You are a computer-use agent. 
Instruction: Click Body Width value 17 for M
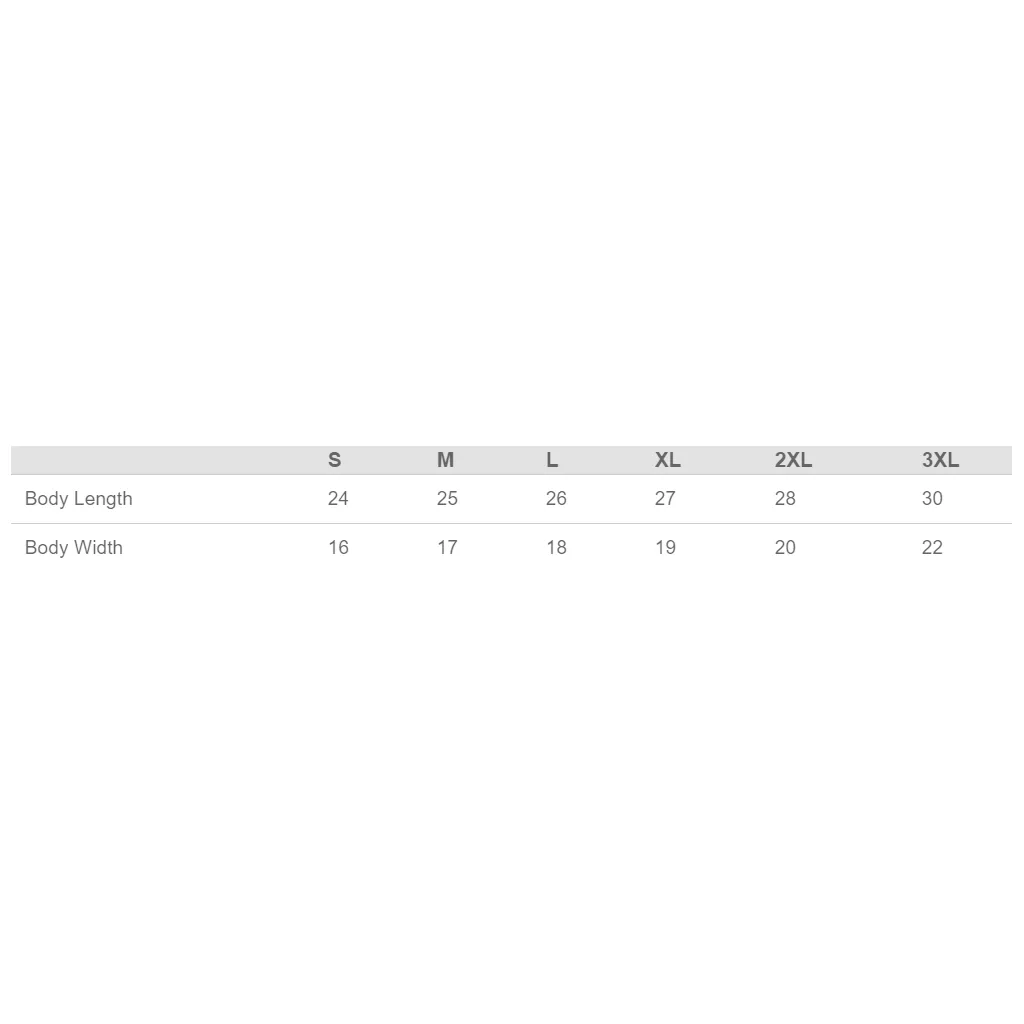447,548
